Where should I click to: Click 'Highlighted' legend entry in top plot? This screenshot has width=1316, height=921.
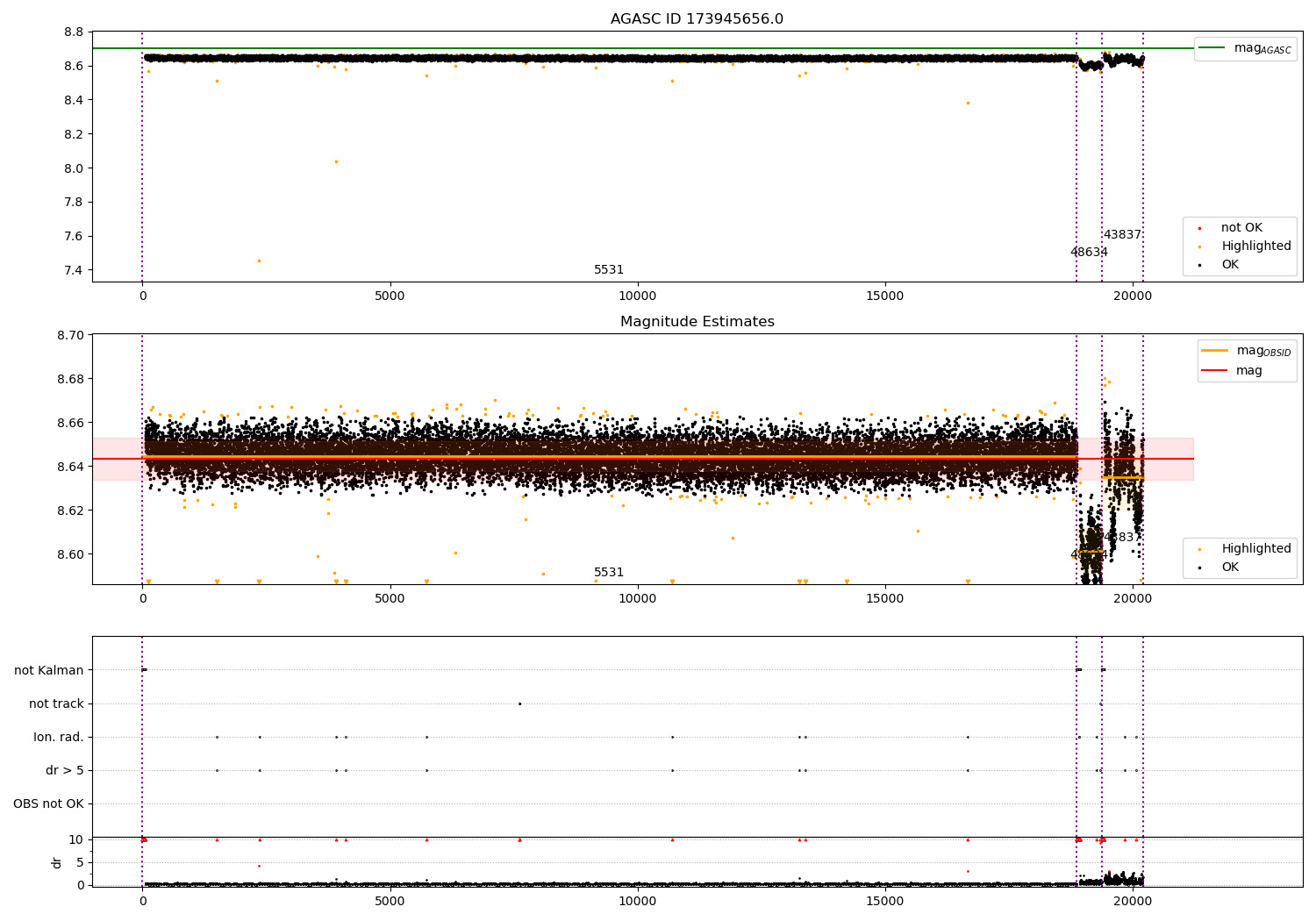[x=1255, y=246]
